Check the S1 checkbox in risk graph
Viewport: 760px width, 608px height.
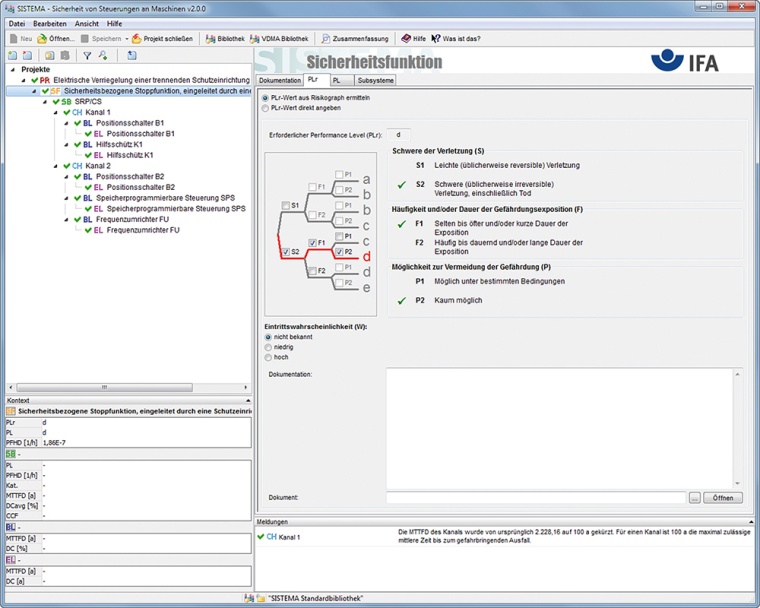tap(286, 205)
